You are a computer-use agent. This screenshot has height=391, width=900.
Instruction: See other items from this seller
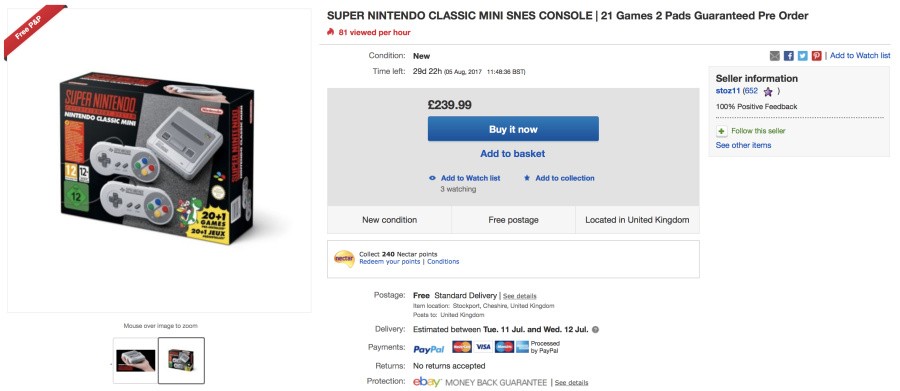coord(743,145)
